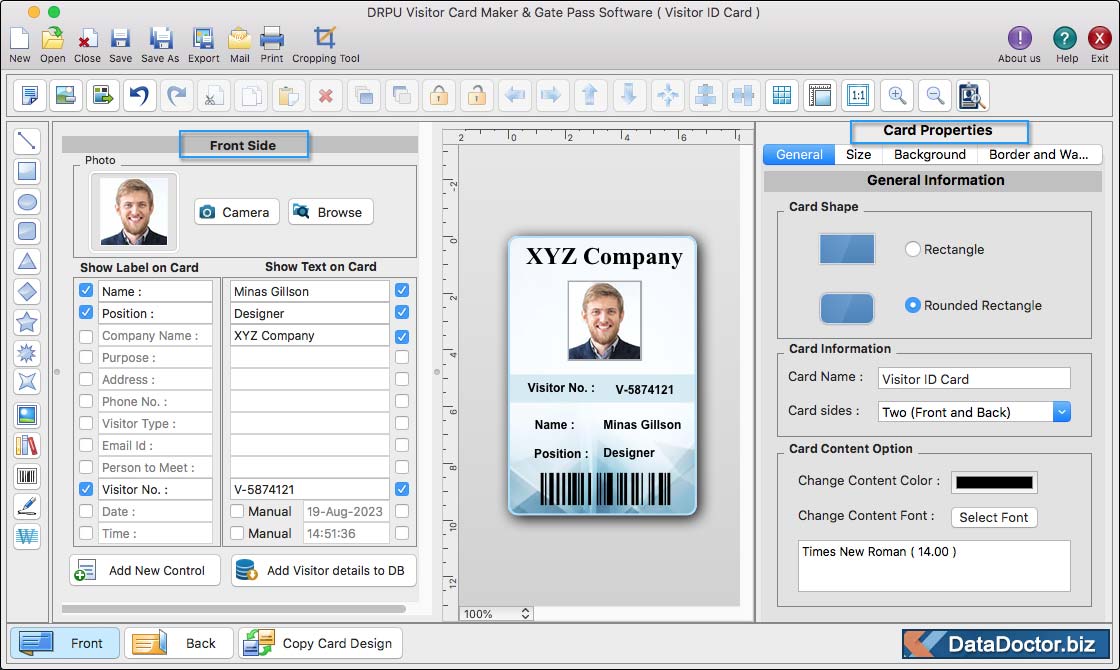Check the Manual date checkbox
The image size is (1120, 670).
click(237, 511)
